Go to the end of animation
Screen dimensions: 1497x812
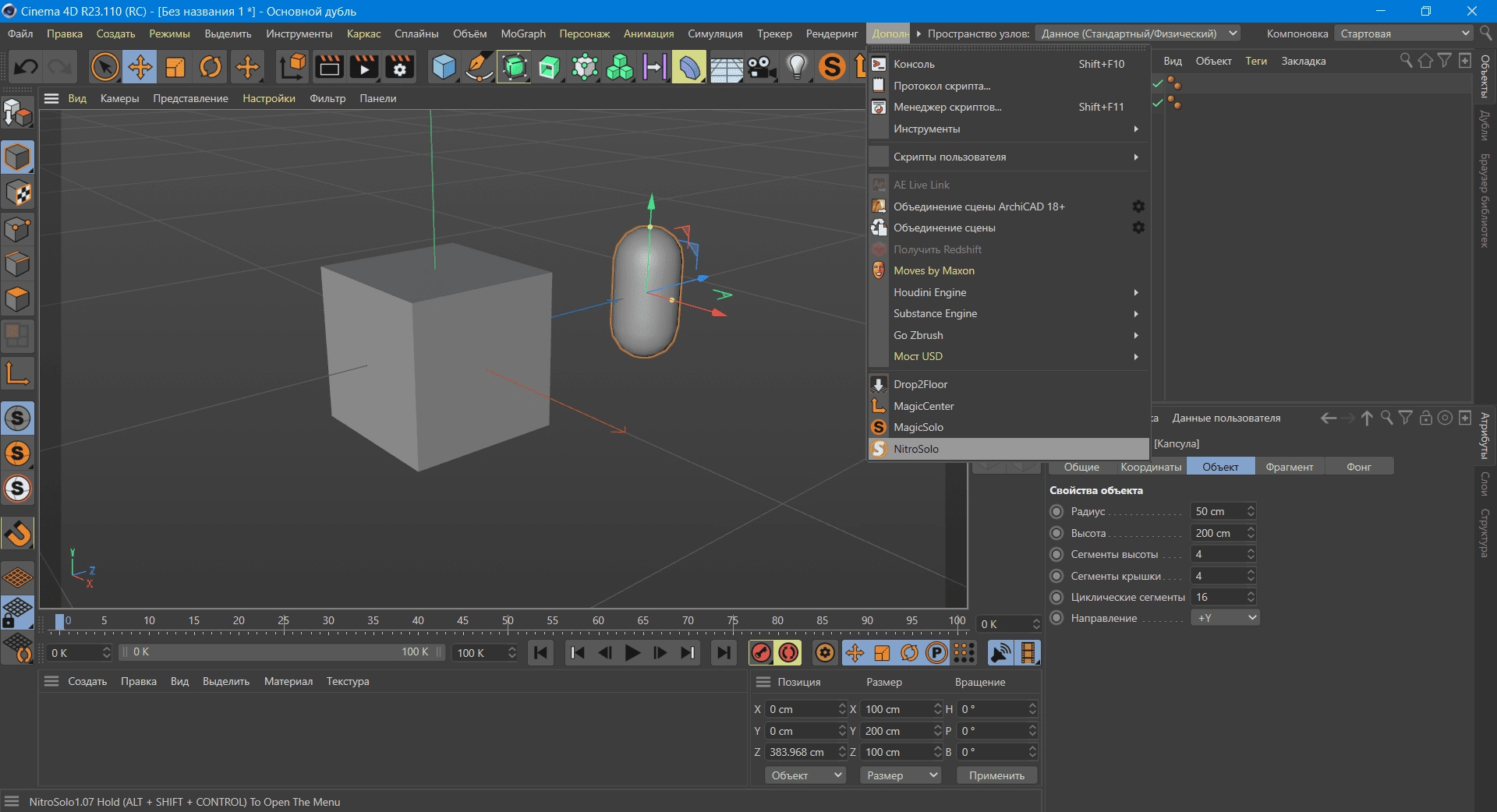point(724,653)
